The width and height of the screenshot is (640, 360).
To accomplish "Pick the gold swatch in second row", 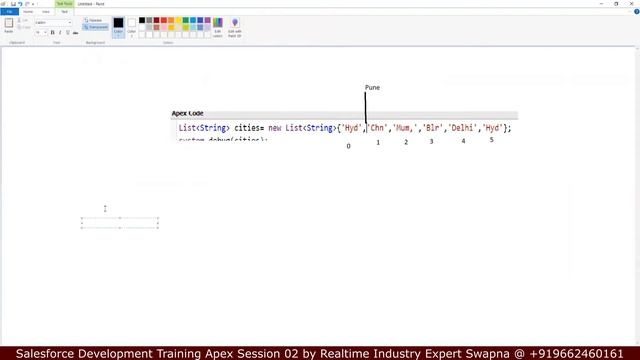I will [x=171, y=27].
